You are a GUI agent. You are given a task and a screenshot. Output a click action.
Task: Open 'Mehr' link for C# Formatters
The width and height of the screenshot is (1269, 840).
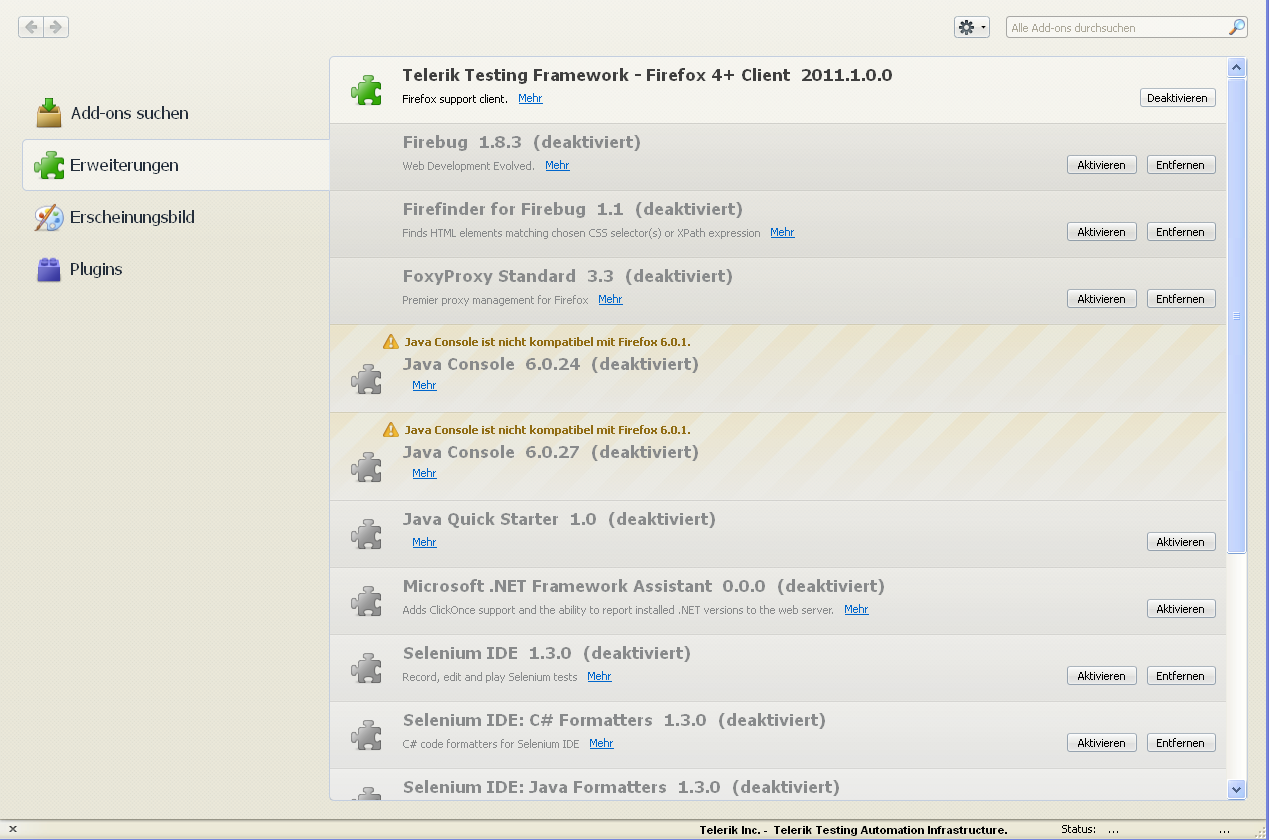(x=601, y=744)
